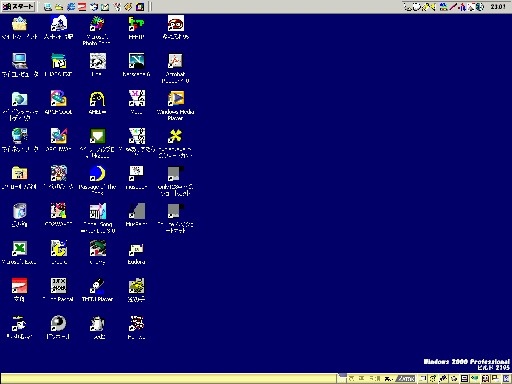Launch the Microsoft Excel shortcut
This screenshot has height=384, width=512.
click(x=19, y=249)
